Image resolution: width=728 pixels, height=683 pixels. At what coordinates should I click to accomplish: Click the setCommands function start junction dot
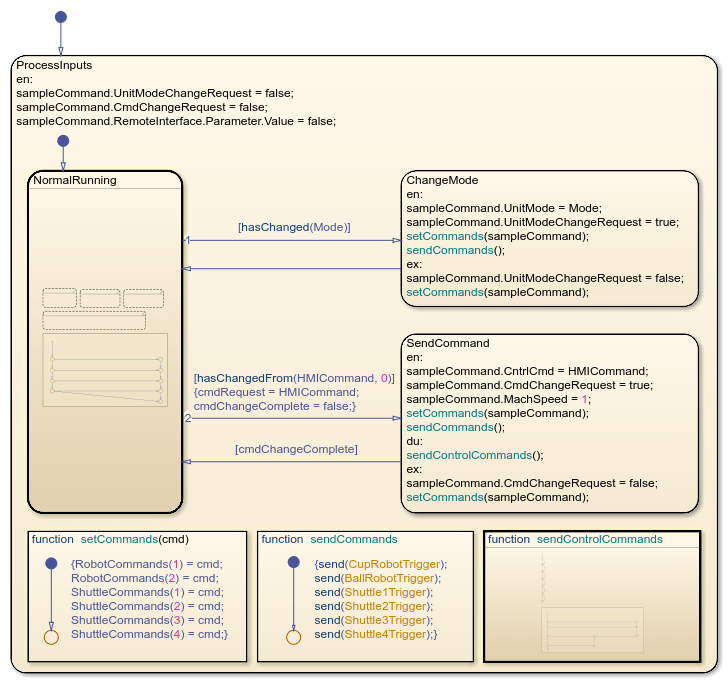[50, 564]
